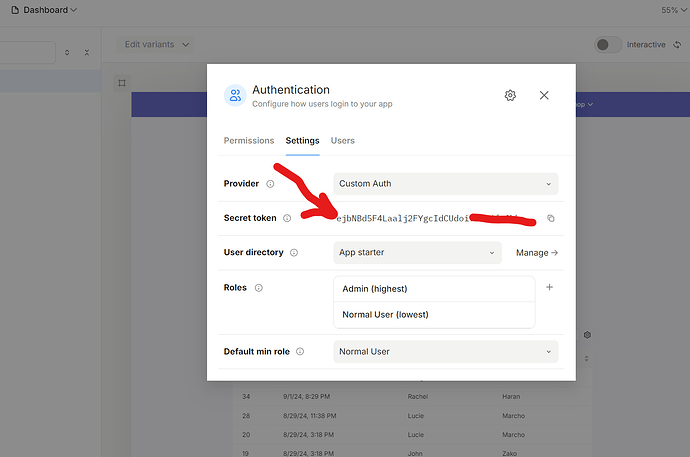
Task: Open the Edit variants dropdown
Action: 157,44
